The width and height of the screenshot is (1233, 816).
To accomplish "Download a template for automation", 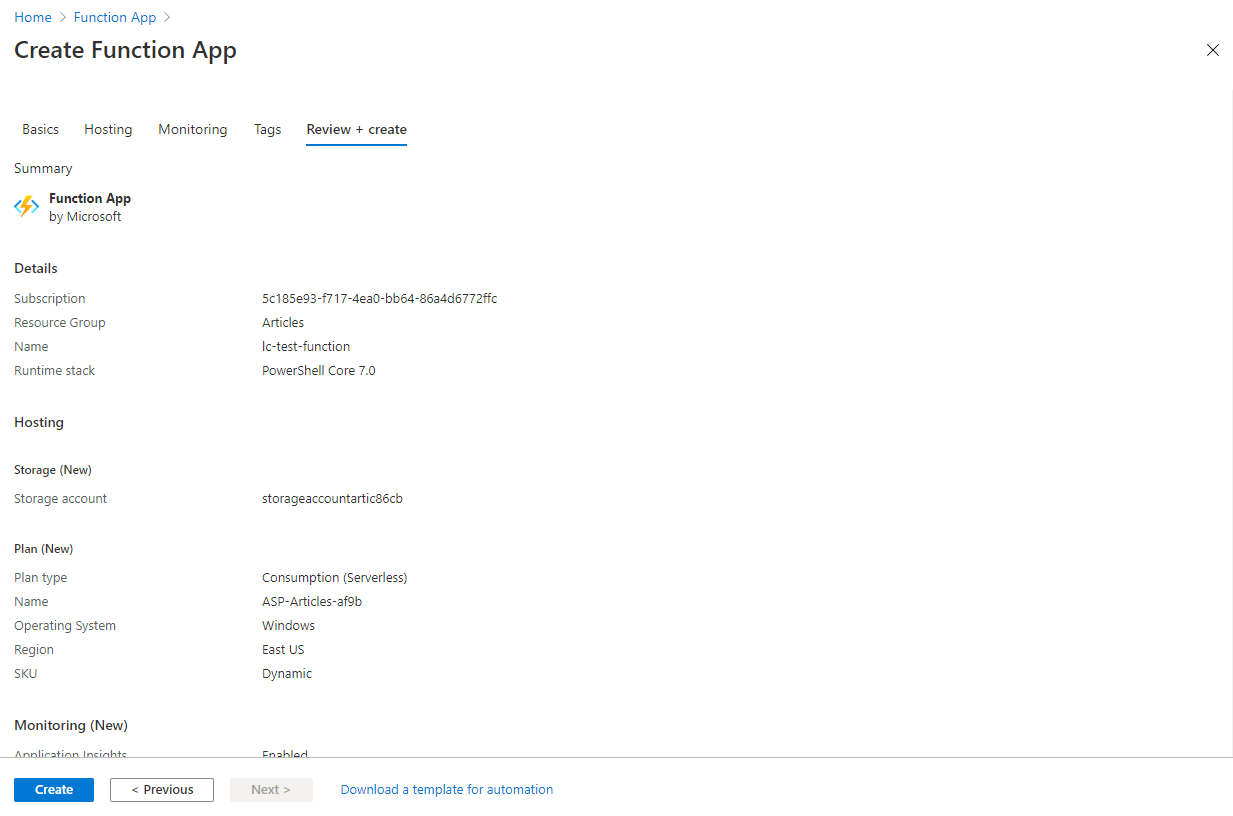I will pos(446,789).
